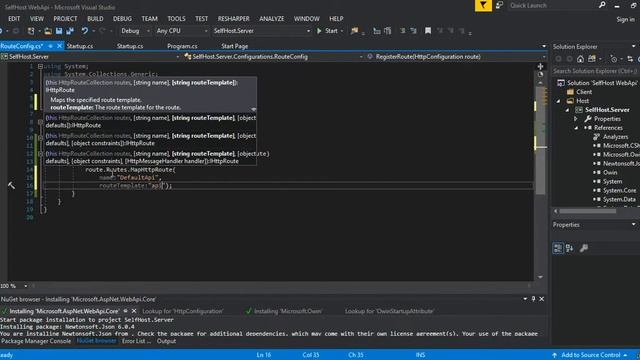640x360 pixels.
Task: Open the RouteConfig type navigation dropdown
Action: pos(361,57)
